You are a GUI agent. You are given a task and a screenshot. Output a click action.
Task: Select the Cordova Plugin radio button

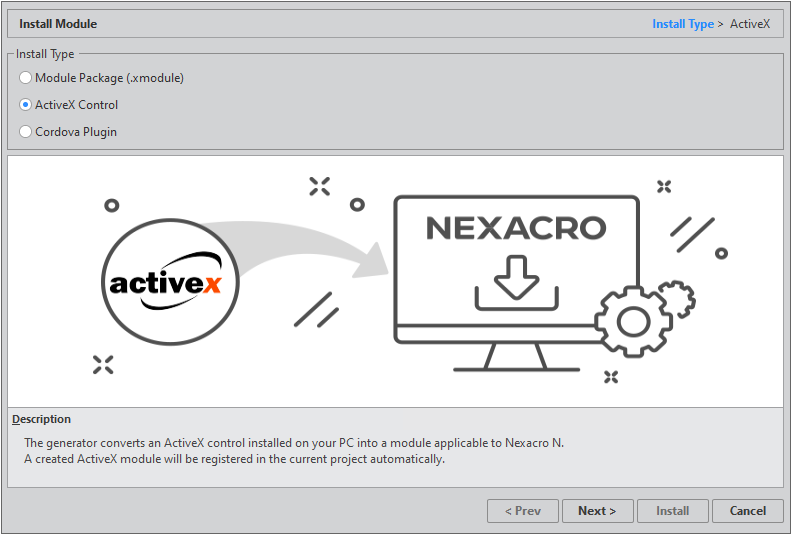tap(26, 132)
